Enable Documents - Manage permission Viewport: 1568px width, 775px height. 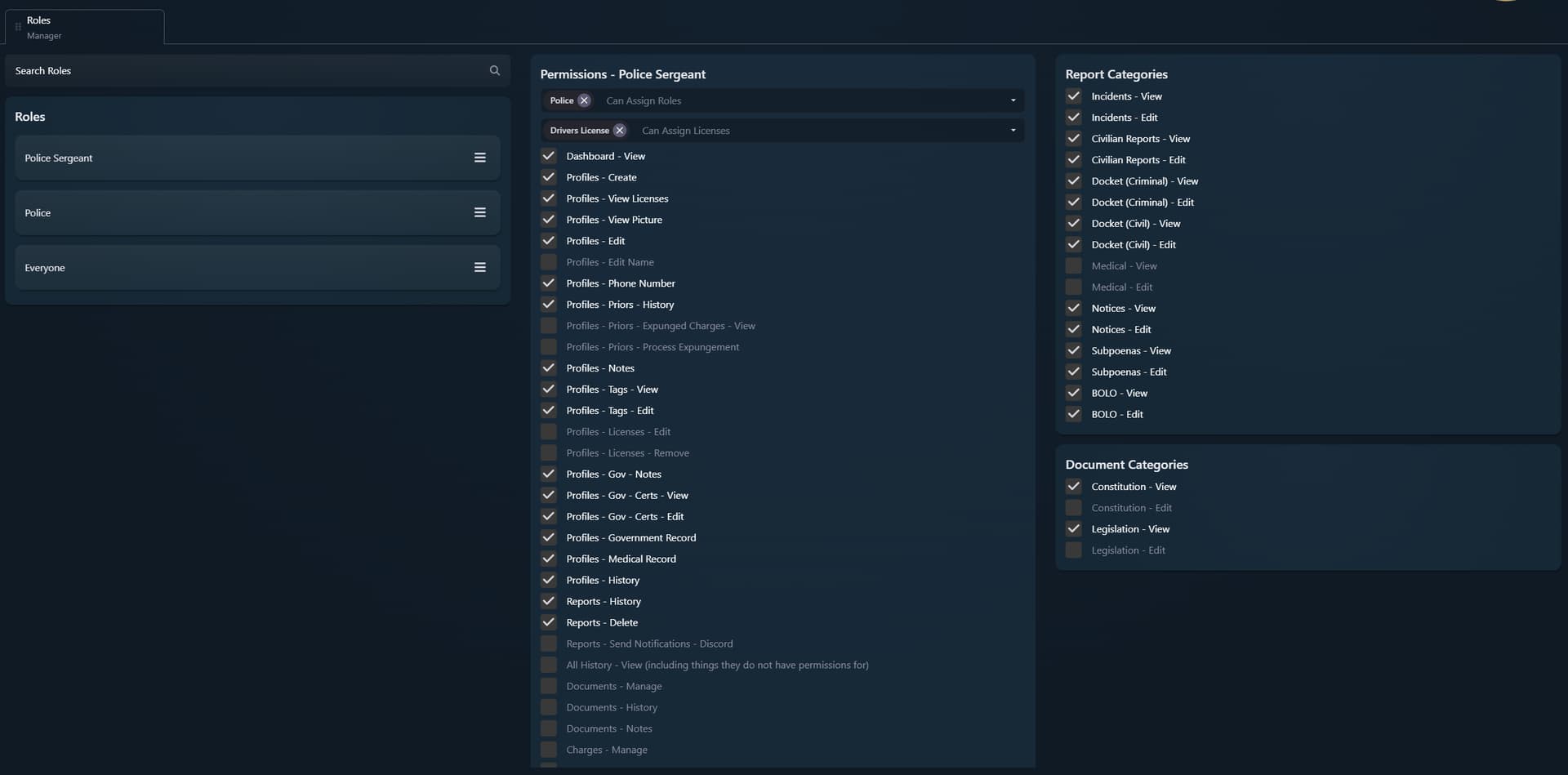[549, 686]
